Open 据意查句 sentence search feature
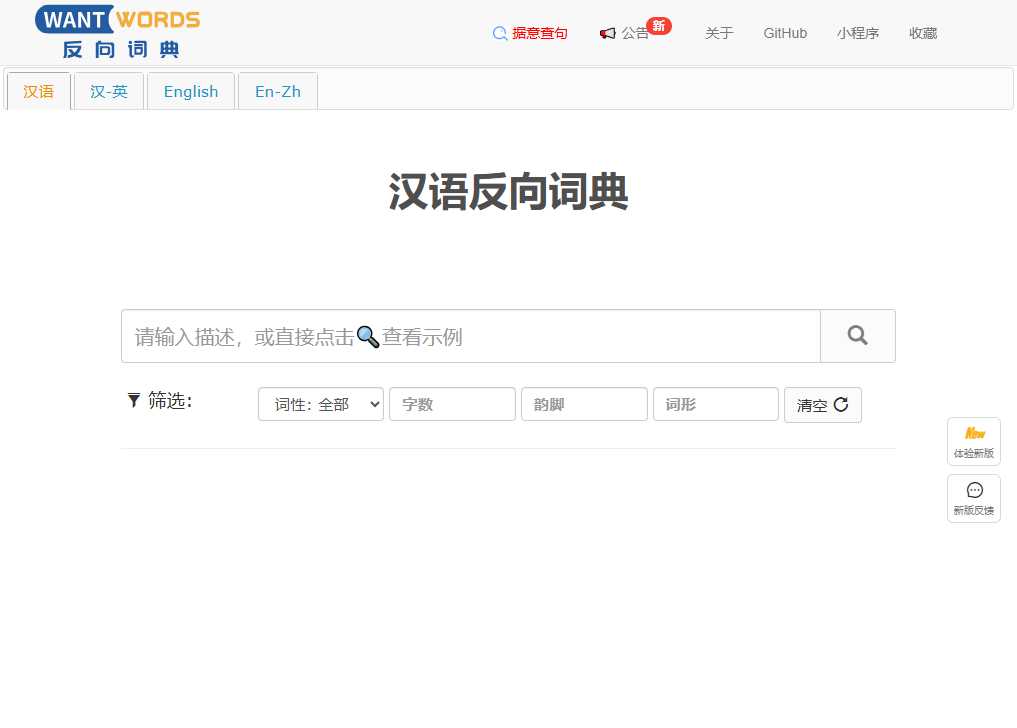1017x728 pixels. [x=530, y=33]
